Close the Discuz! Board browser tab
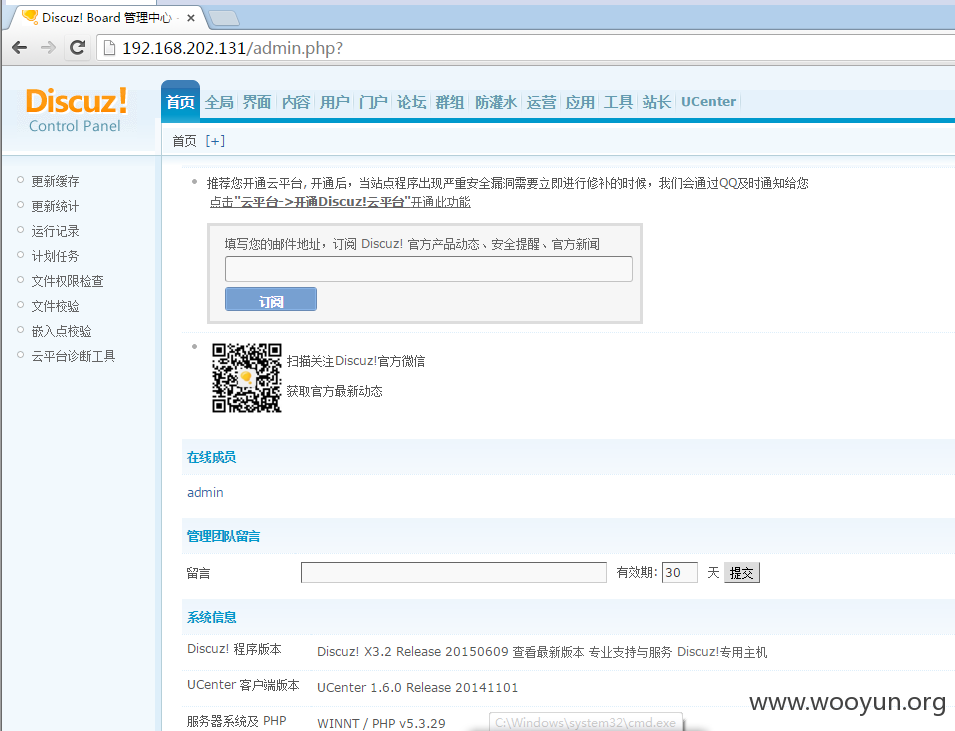Image resolution: width=955 pixels, height=731 pixels. click(191, 18)
